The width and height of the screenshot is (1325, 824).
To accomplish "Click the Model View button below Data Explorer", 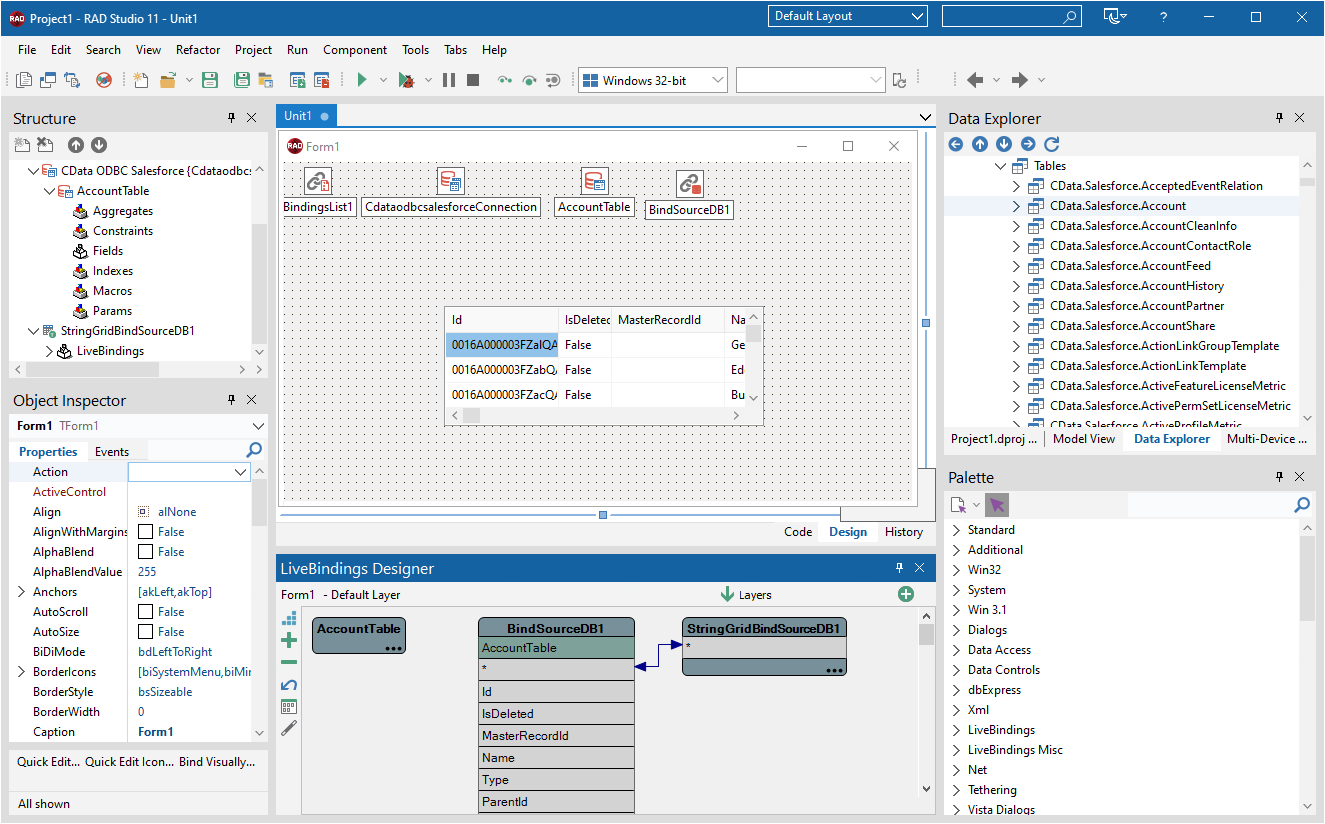I will coord(1084,438).
